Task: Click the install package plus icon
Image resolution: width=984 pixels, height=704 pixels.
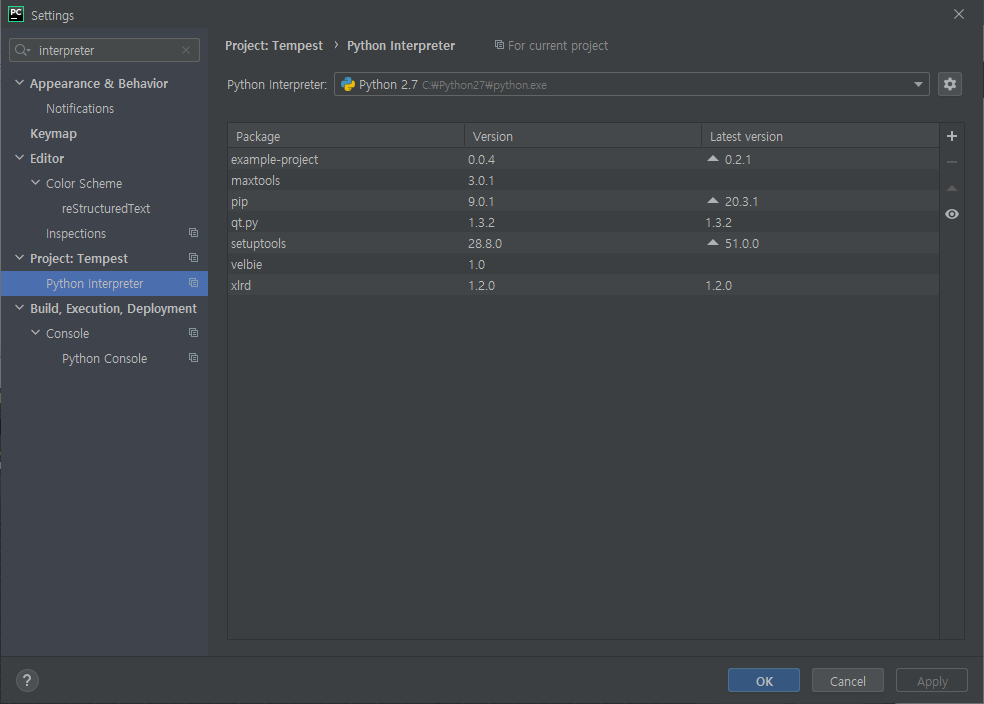Action: (951, 136)
